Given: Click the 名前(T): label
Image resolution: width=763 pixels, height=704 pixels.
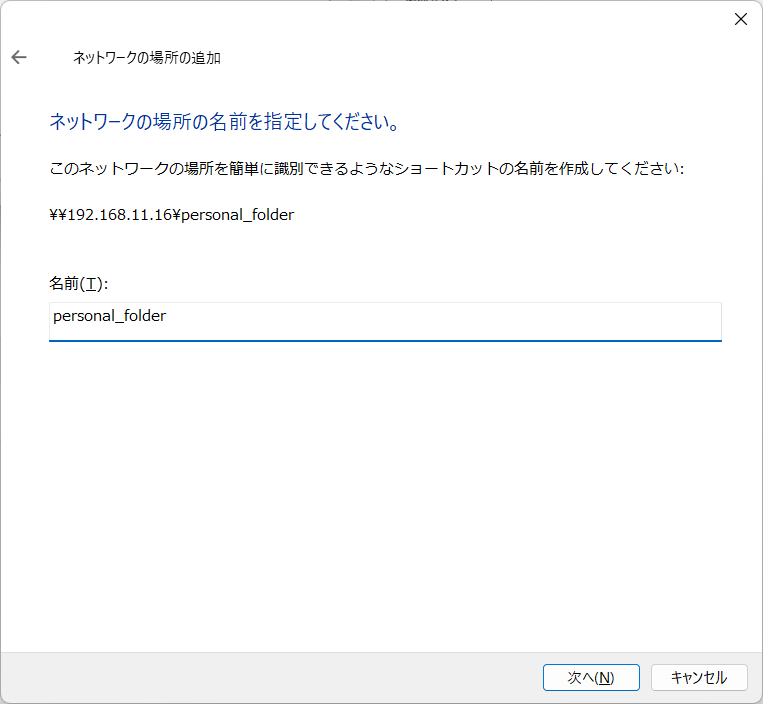Looking at the screenshot, I should click(x=78, y=284).
